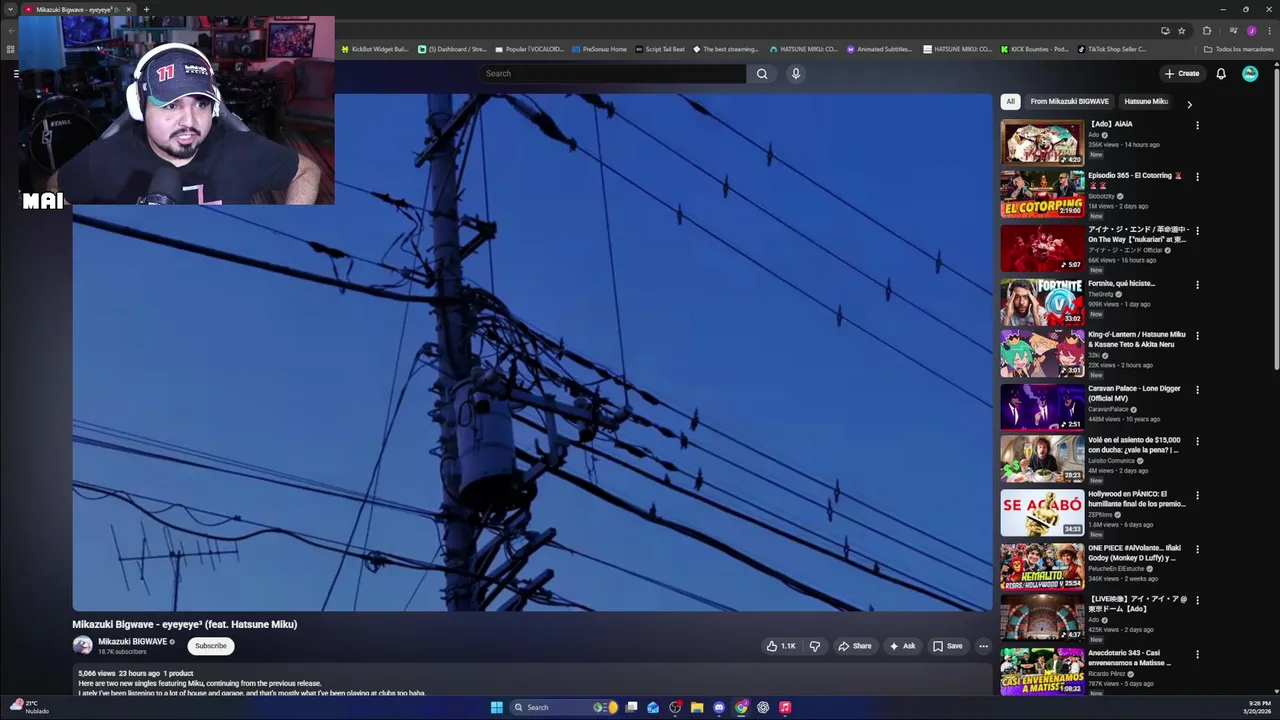Open a new browser tab
The image size is (1280, 720).
(146, 9)
